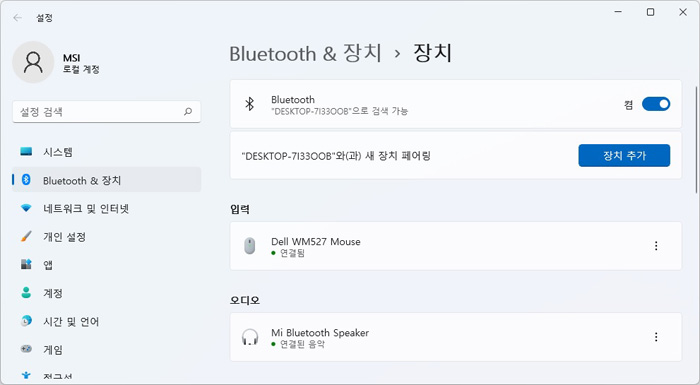Open more options for Dell WM527 Mouse
Image resolution: width=700 pixels, height=385 pixels.
pyautogui.click(x=656, y=246)
